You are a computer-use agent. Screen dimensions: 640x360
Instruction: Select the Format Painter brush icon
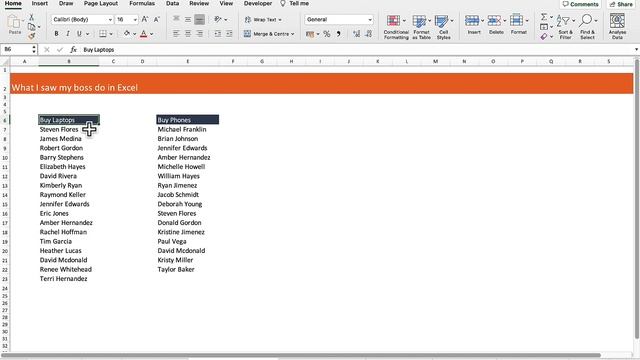pyautogui.click(x=31, y=36)
